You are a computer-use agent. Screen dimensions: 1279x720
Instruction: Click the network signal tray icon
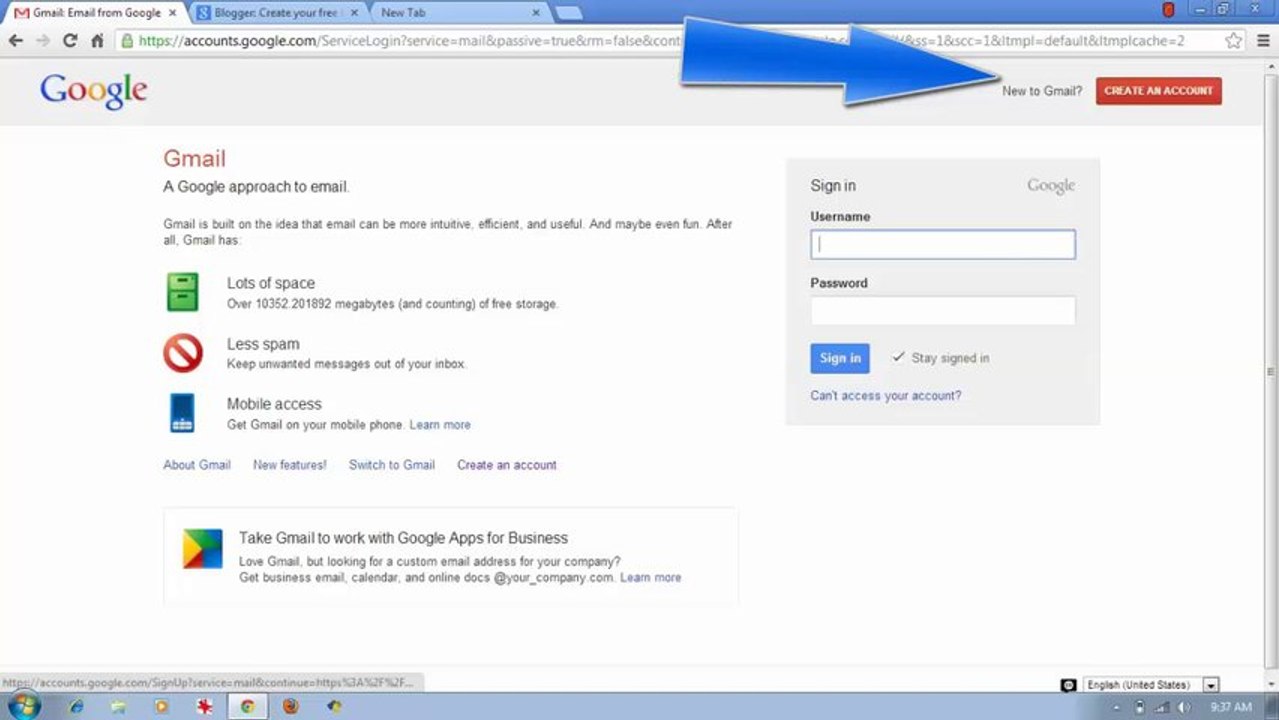coord(1161,707)
